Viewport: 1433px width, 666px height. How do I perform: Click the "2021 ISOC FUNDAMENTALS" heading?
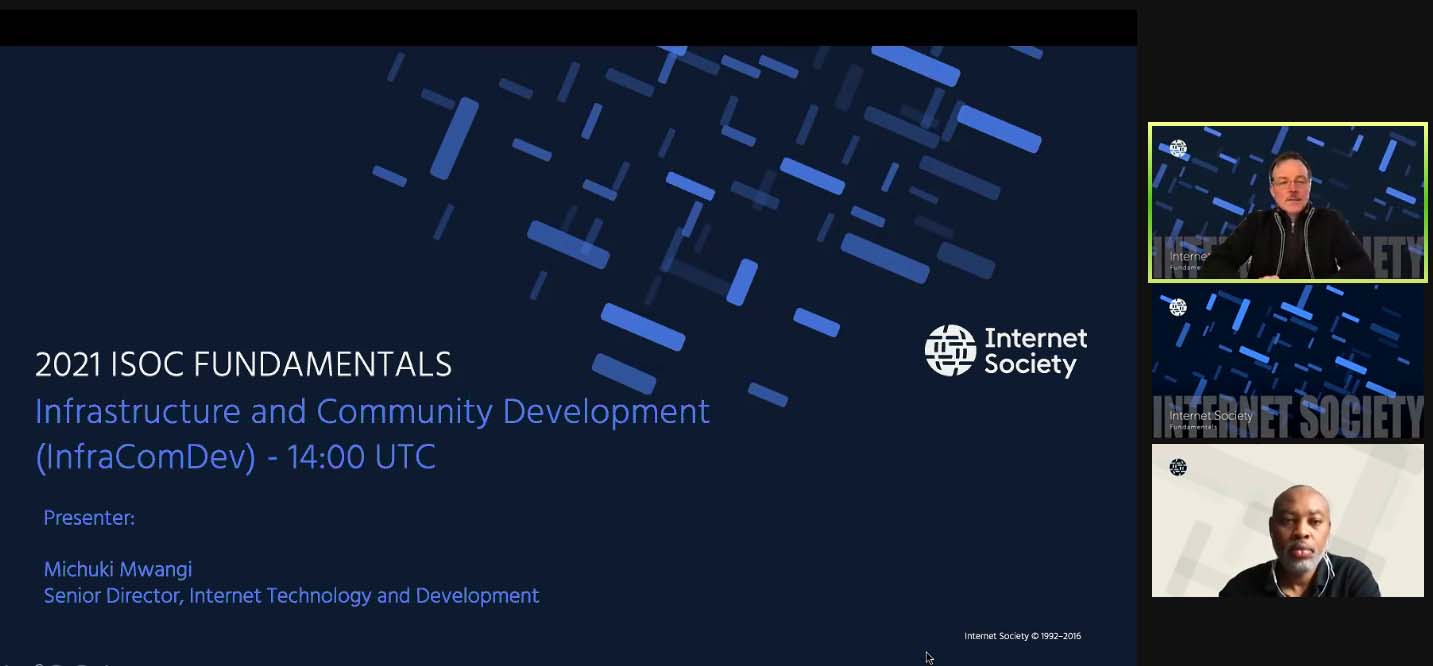pos(243,365)
